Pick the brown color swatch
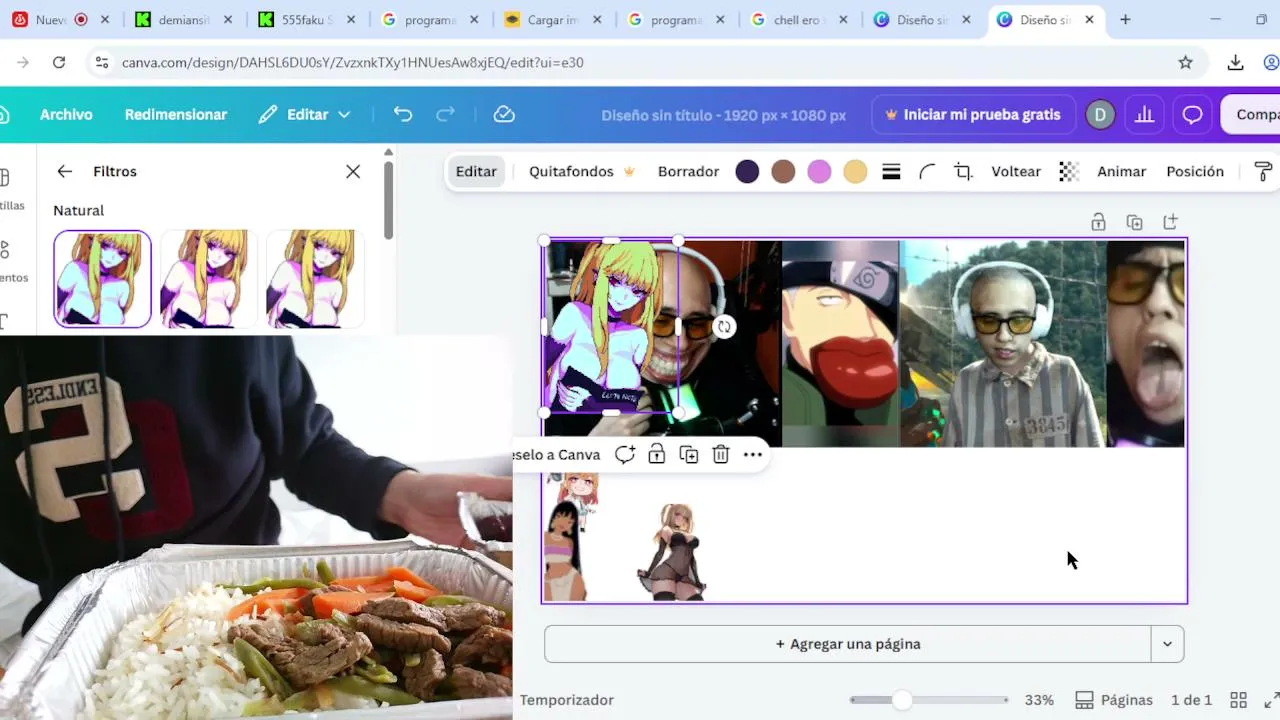The image size is (1280, 720). (x=783, y=172)
